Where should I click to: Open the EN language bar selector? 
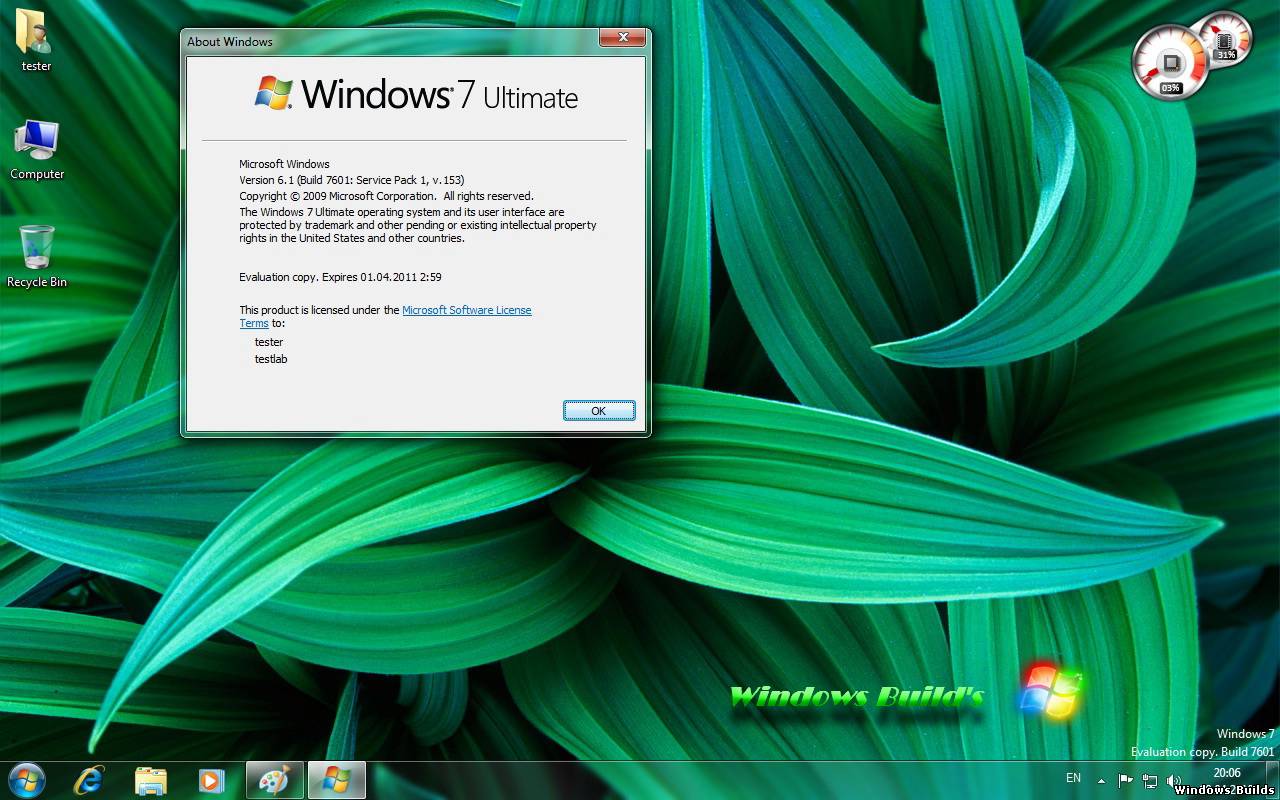point(1073,778)
